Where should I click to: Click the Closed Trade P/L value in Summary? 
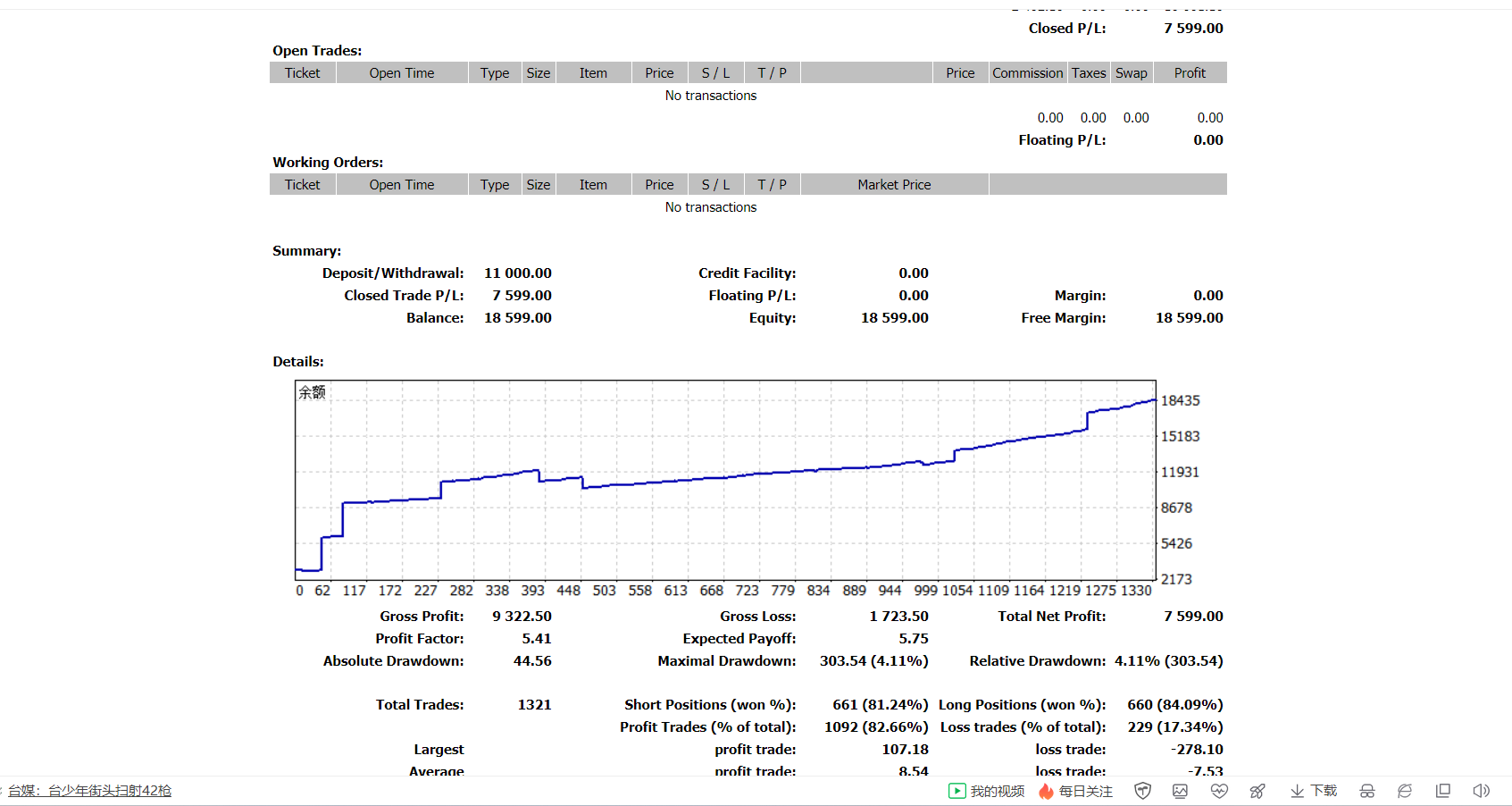coord(522,296)
